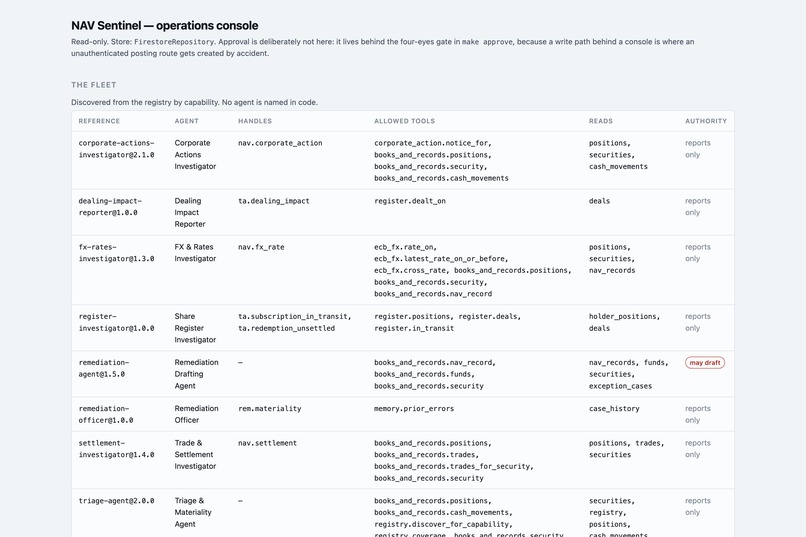This screenshot has width=806, height=537.
Task: Click the reads cell containing nav_records for fx-rates
Action: (612, 259)
